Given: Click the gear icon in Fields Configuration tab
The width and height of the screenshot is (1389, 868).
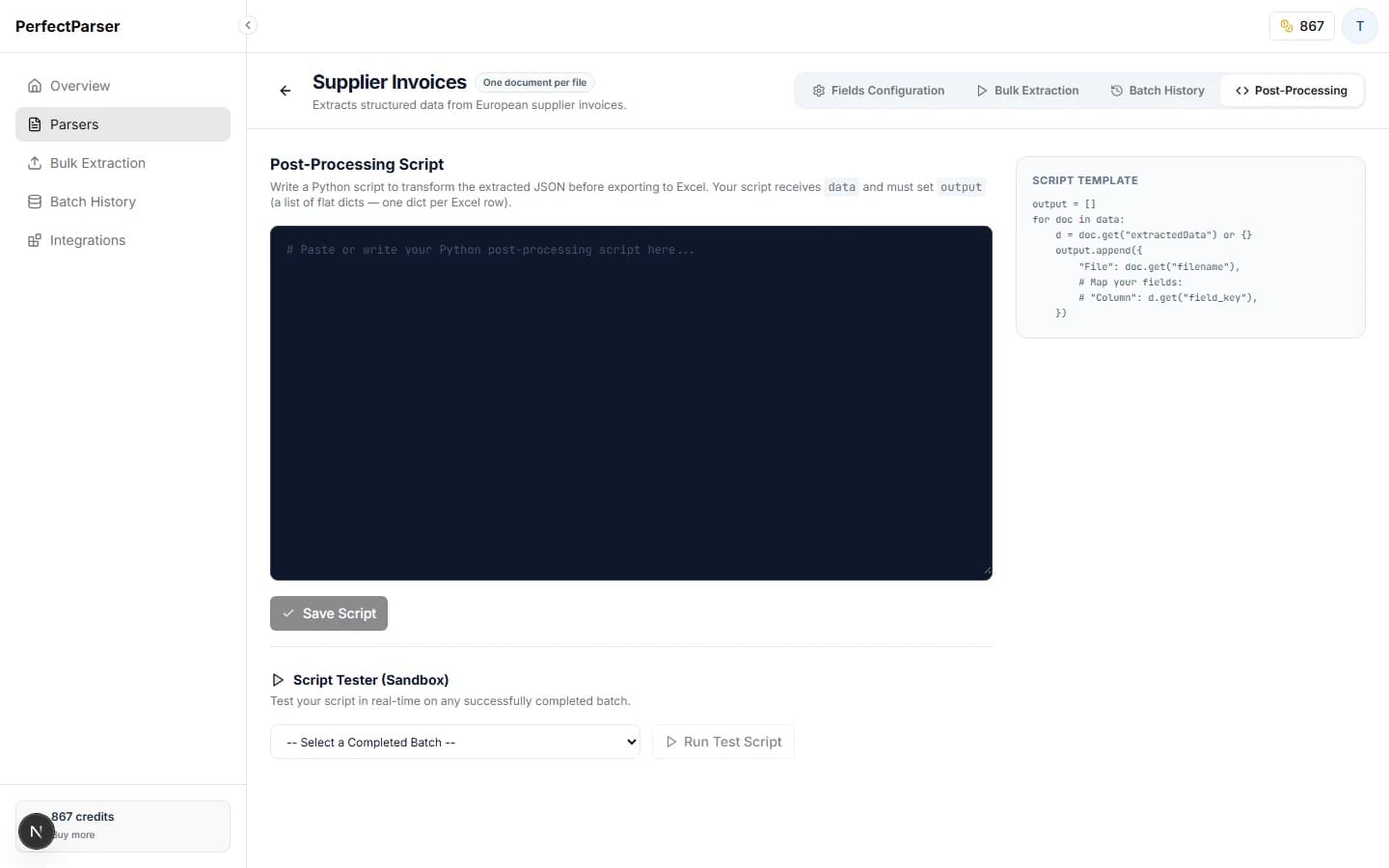Looking at the screenshot, I should click(819, 91).
